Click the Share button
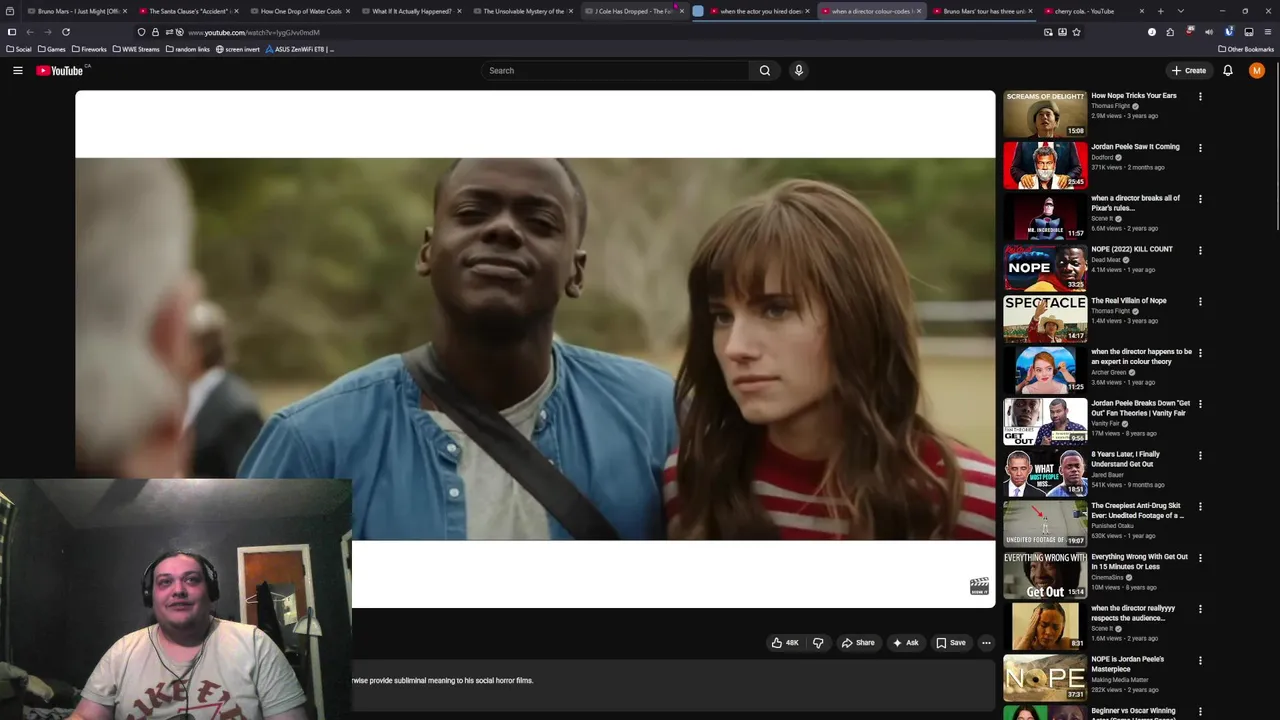Viewport: 1280px width, 720px height. [x=858, y=643]
